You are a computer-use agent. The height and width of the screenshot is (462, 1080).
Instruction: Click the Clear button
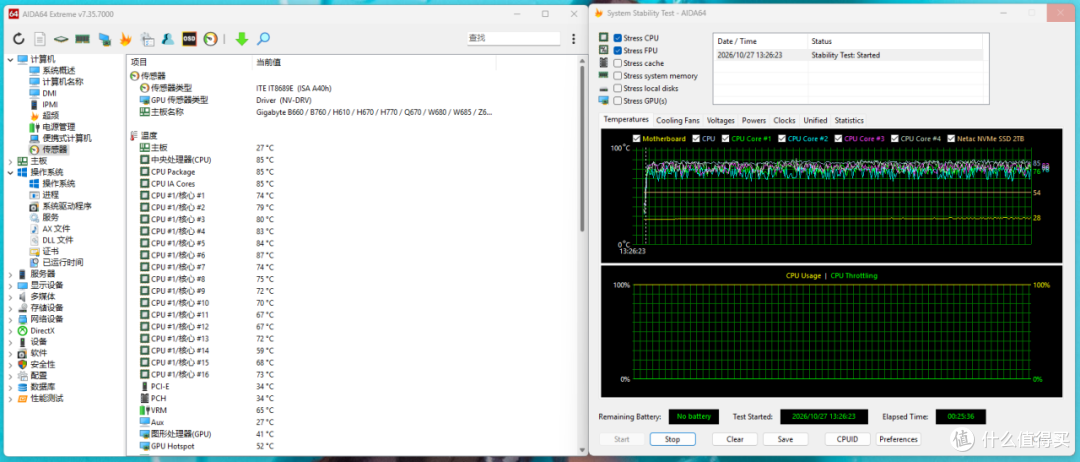[735, 439]
